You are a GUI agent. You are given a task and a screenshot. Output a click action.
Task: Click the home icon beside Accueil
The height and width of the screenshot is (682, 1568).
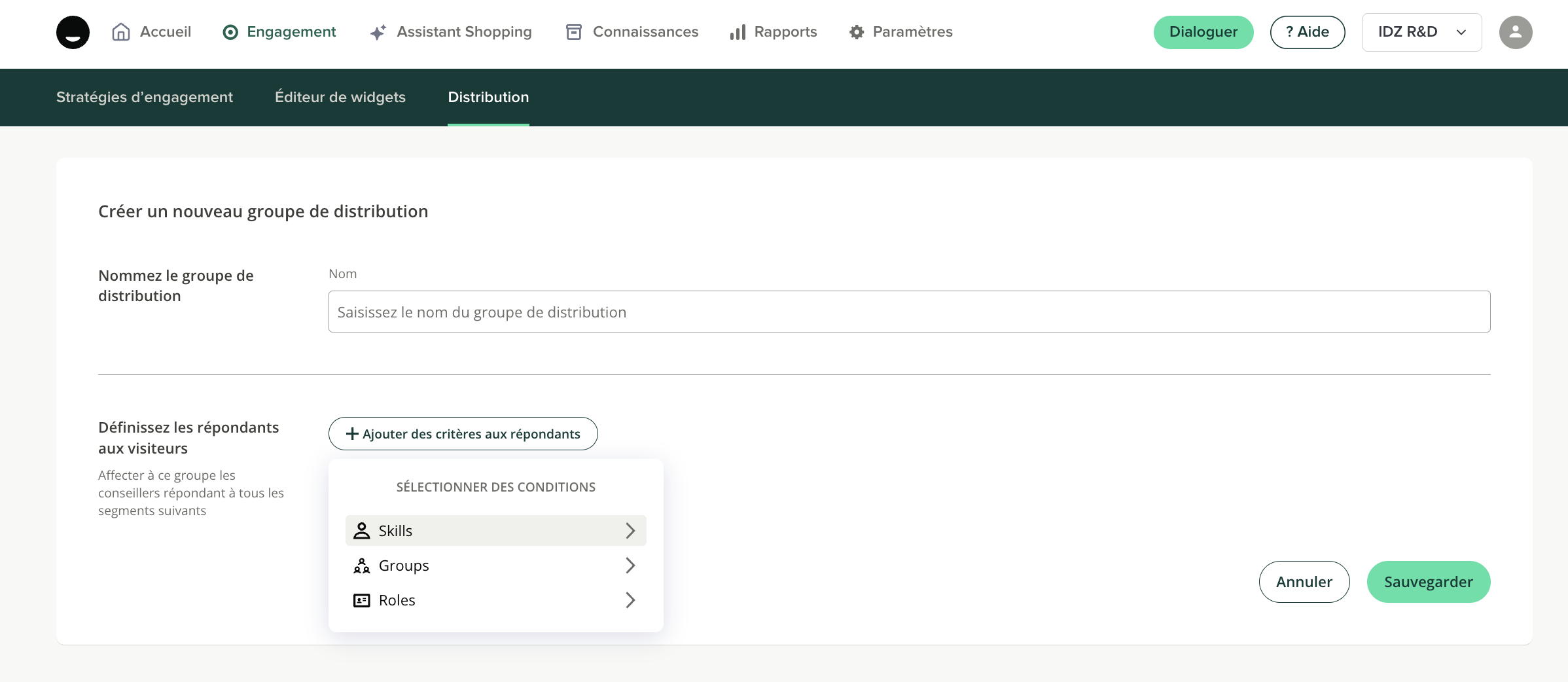[x=121, y=32]
